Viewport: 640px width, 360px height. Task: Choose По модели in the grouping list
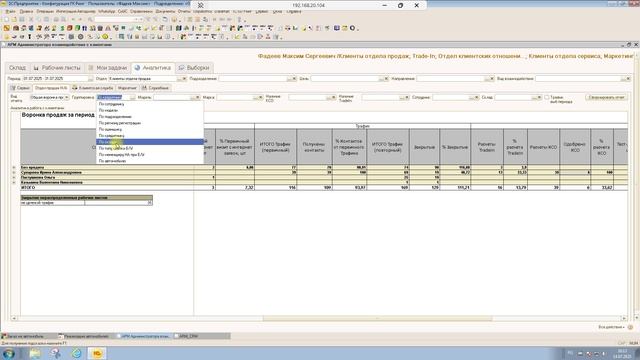(x=150, y=110)
